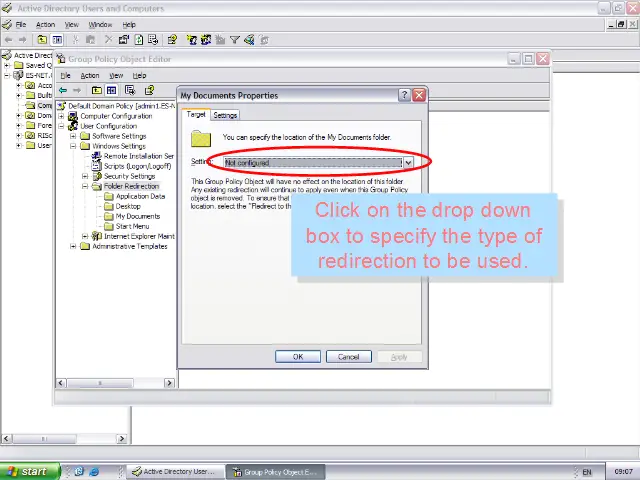Click the Not configured setting field

[313, 162]
